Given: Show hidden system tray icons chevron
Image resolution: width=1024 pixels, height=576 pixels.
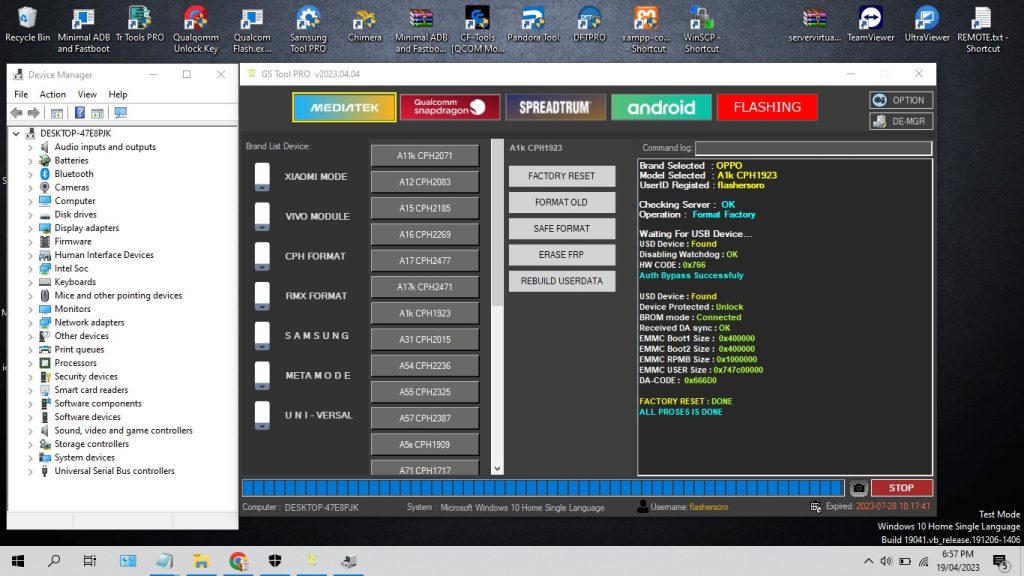Looking at the screenshot, I should point(868,561).
